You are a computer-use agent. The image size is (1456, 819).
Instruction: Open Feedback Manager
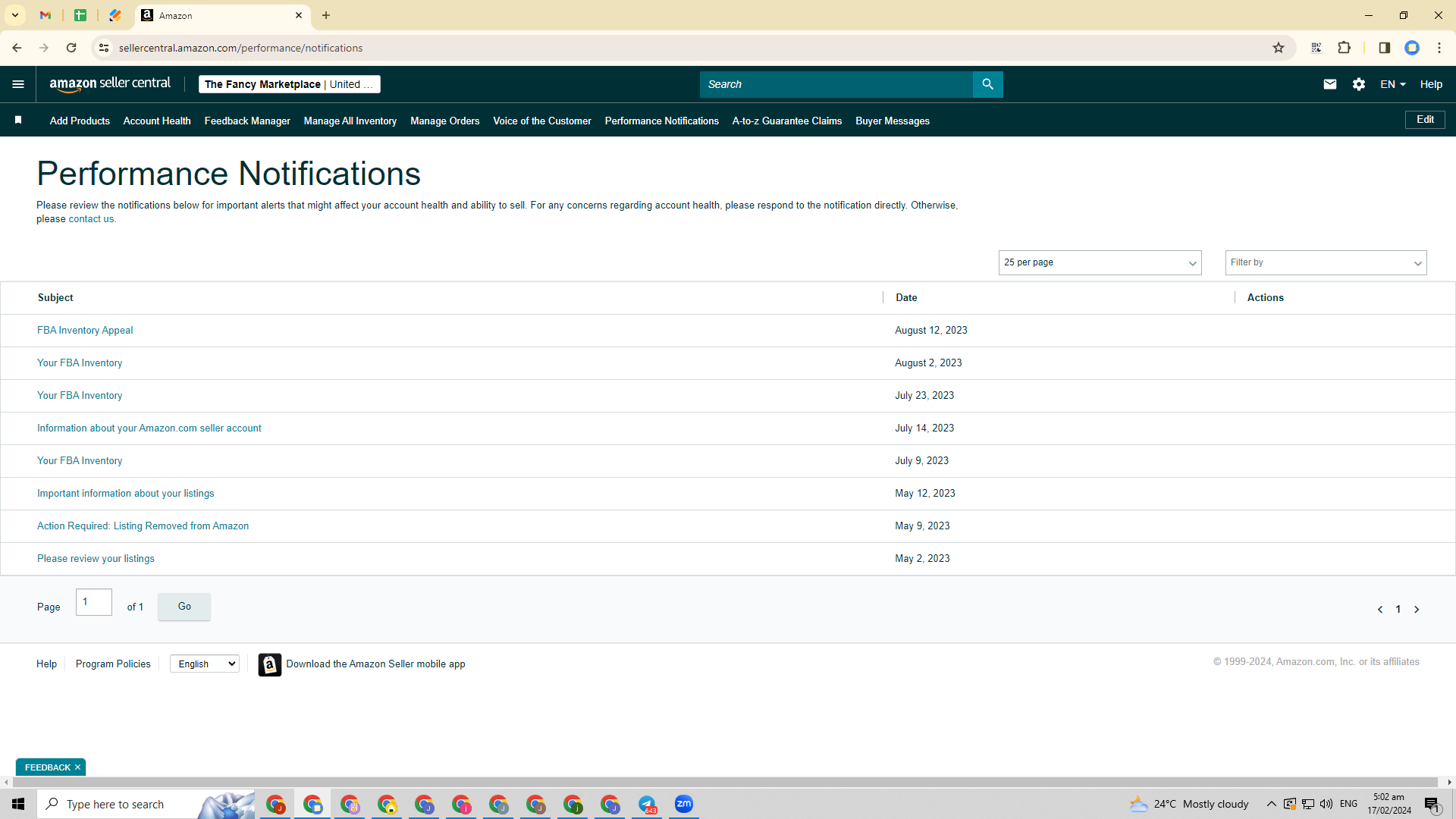[x=247, y=121]
